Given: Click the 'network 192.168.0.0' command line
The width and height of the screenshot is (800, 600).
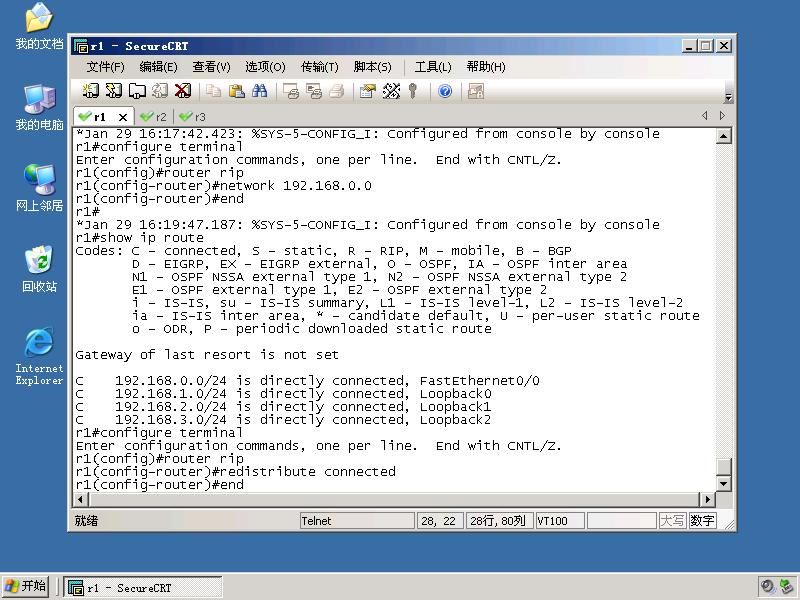Looking at the screenshot, I should 224,186.
